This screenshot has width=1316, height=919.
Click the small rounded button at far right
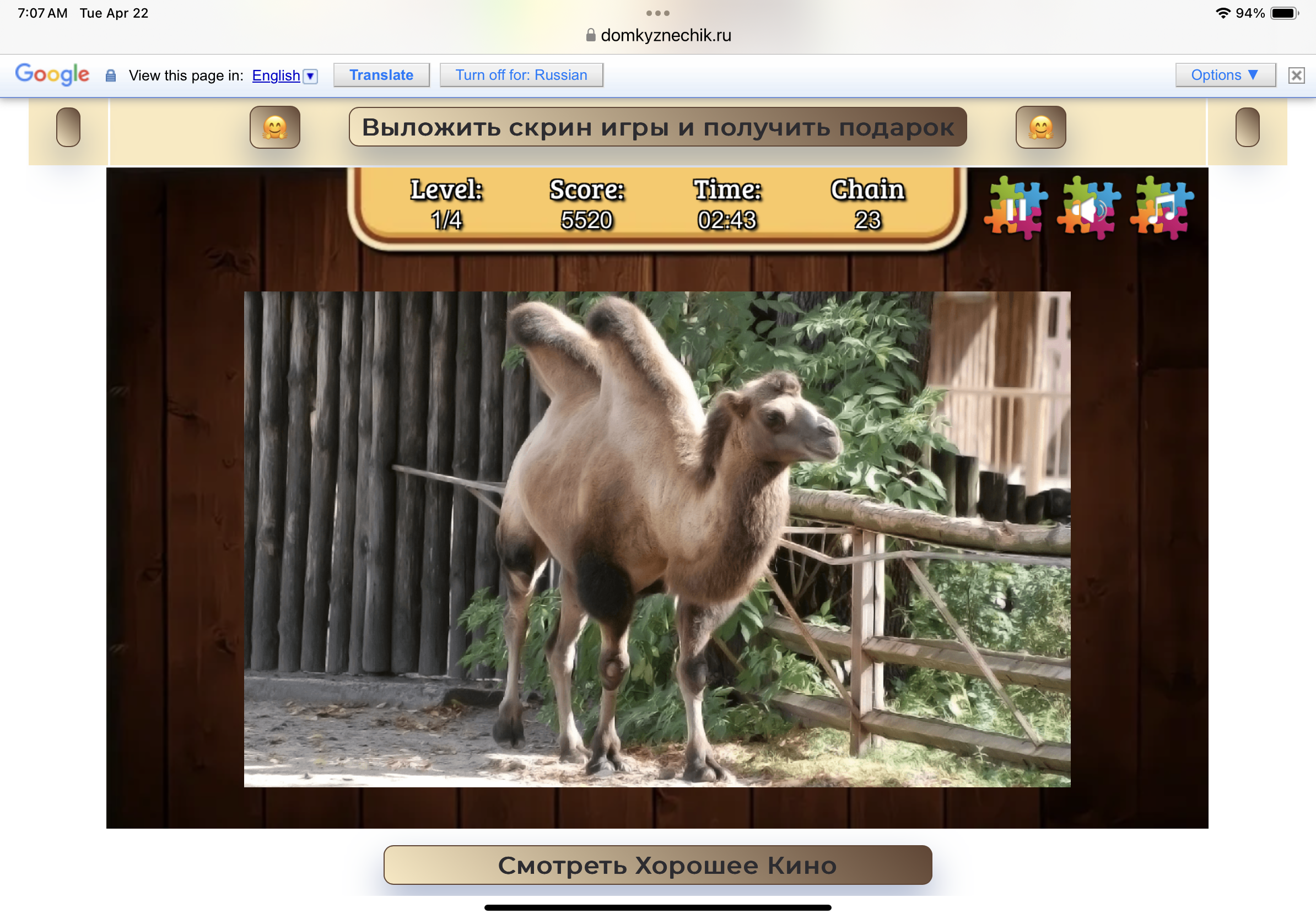(1247, 127)
